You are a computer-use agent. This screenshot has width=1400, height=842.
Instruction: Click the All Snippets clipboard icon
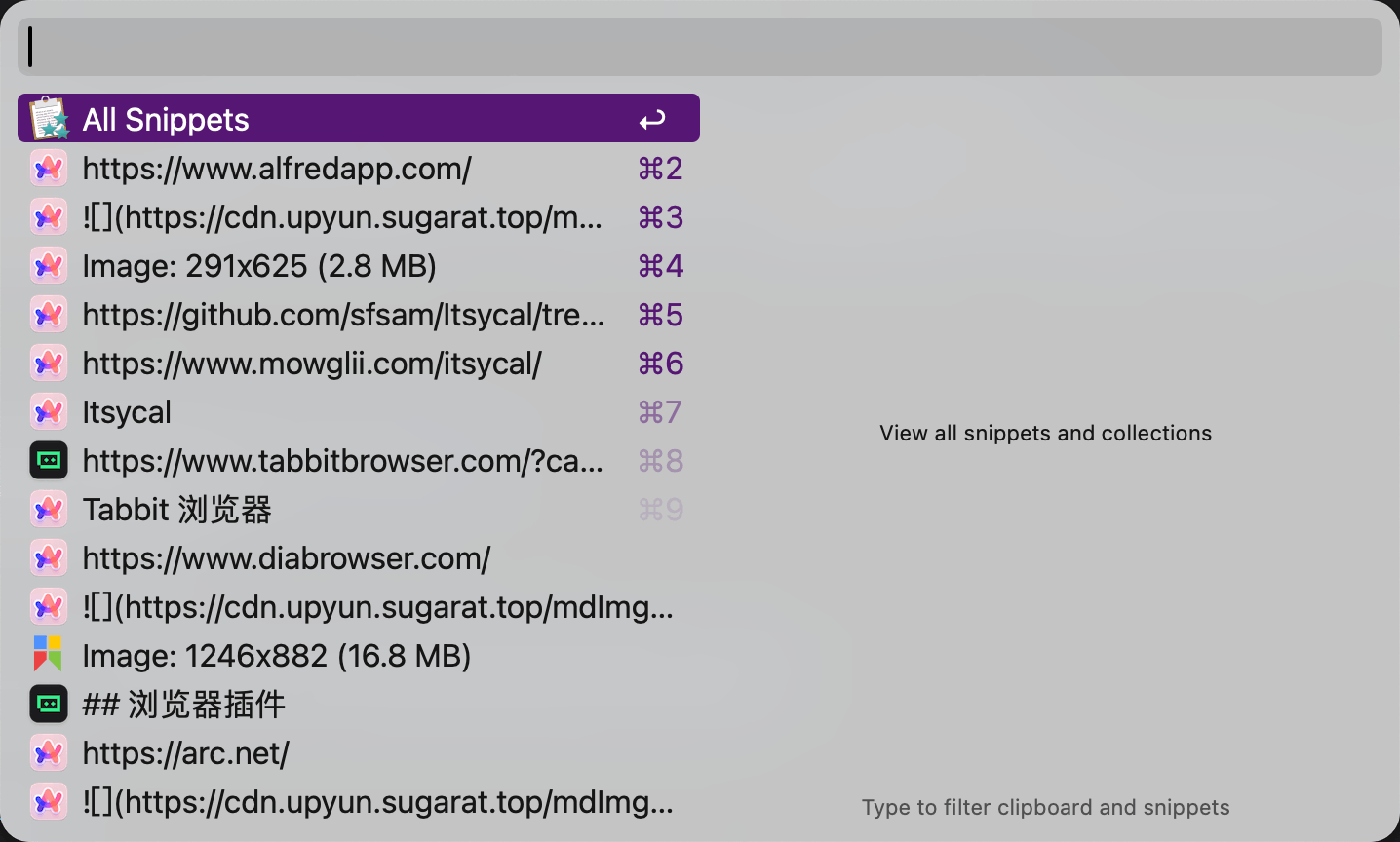point(49,119)
